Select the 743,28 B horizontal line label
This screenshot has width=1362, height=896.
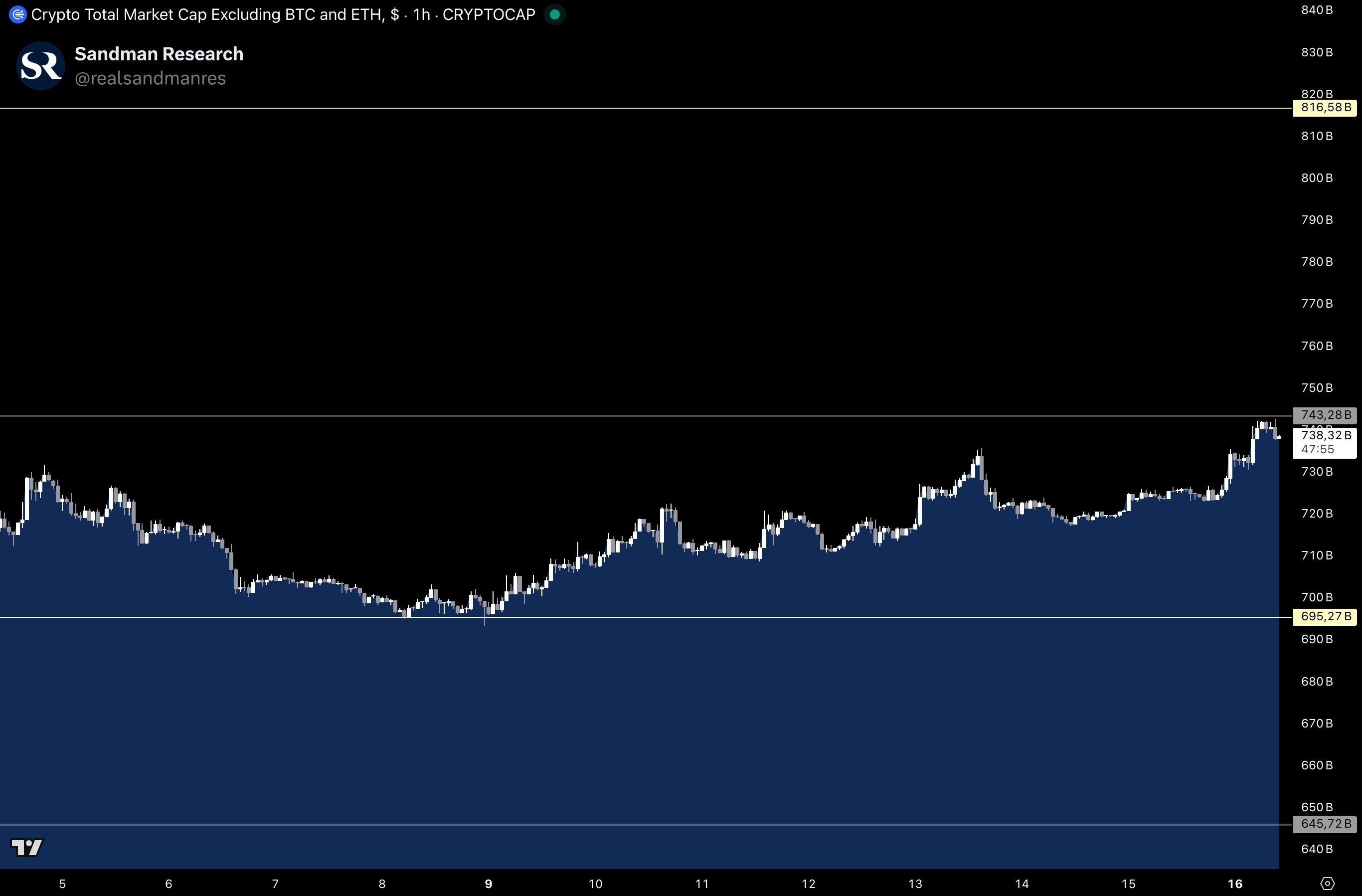tap(1325, 414)
